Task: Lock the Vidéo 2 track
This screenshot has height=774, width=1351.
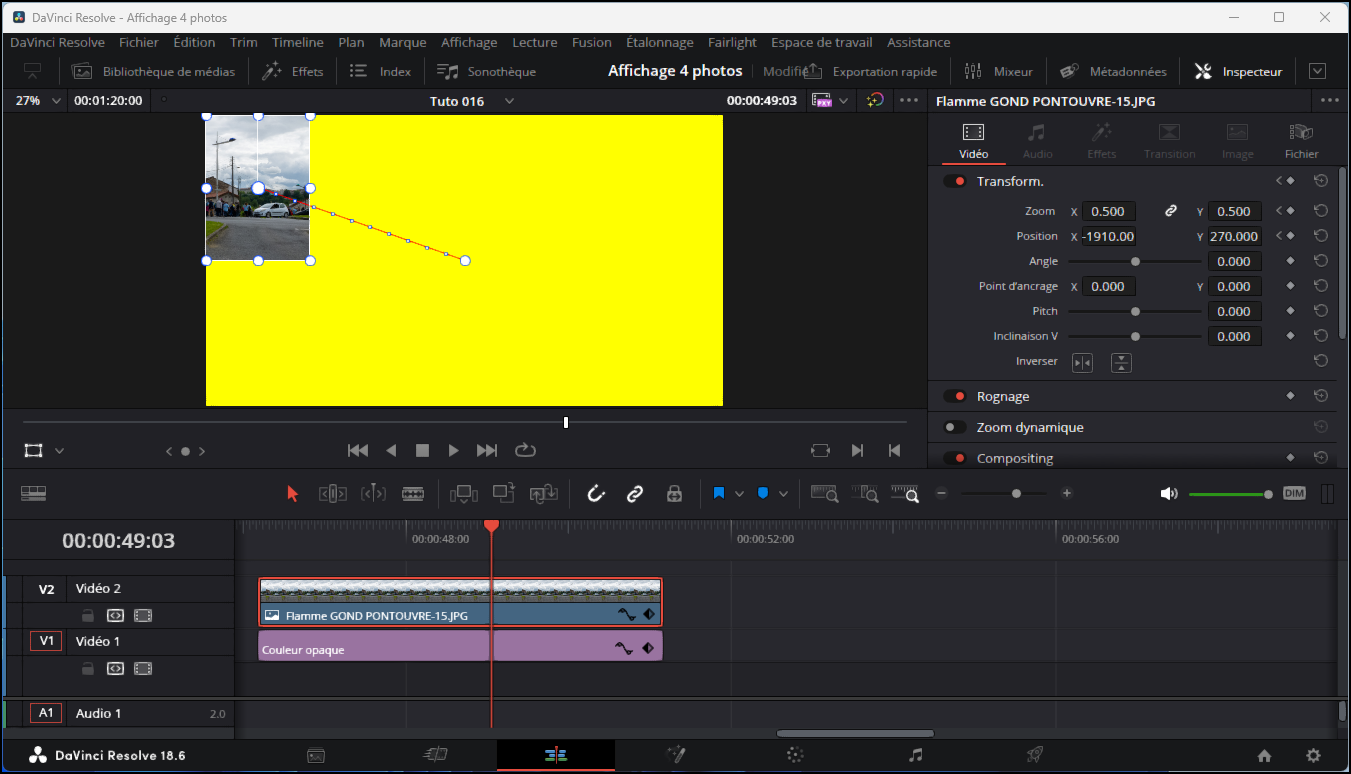Action: click(x=88, y=615)
